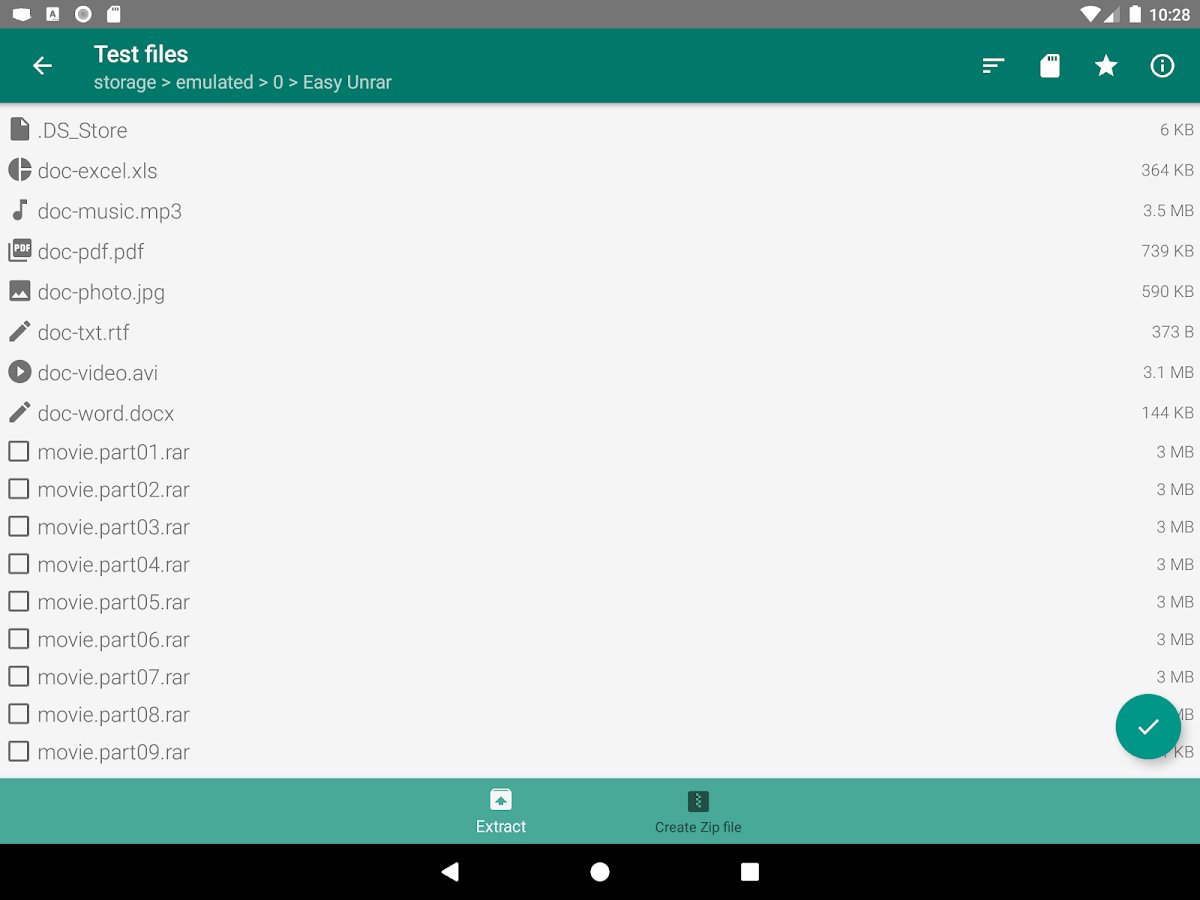Tap the doc-video.avi play icon
1200x900 pixels.
pos(19,372)
